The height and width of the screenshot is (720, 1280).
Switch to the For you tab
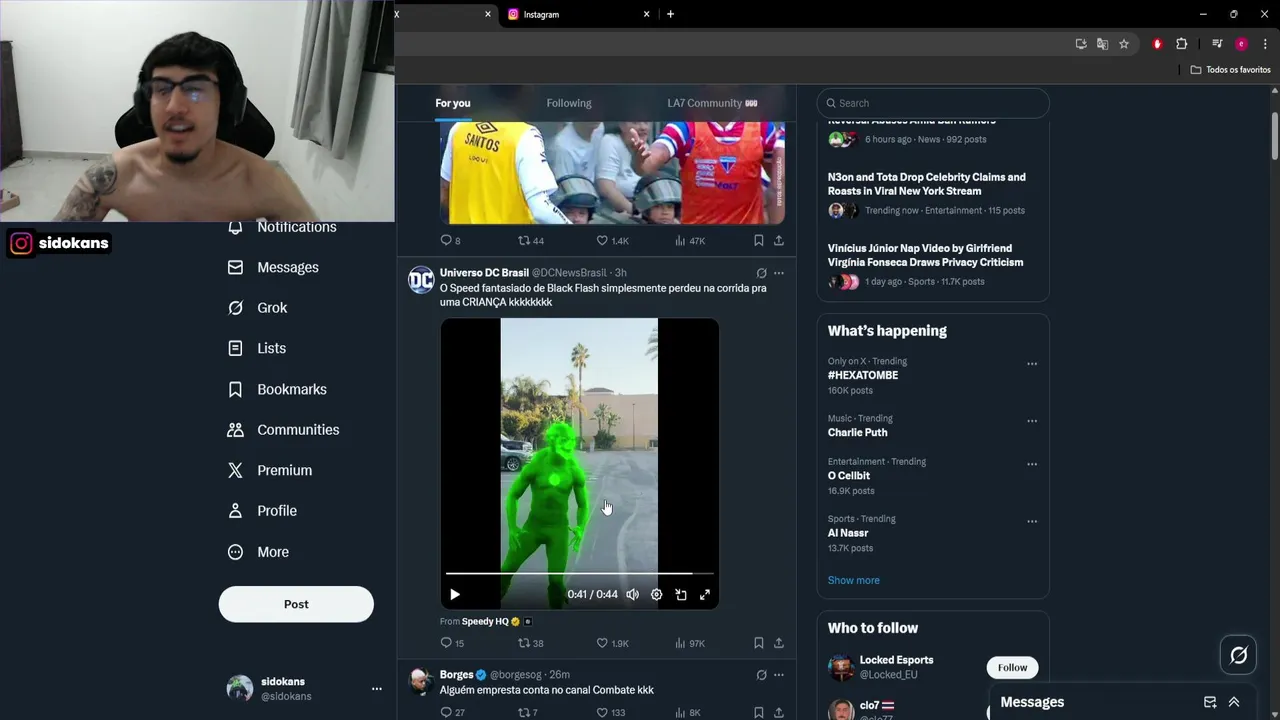pos(452,103)
